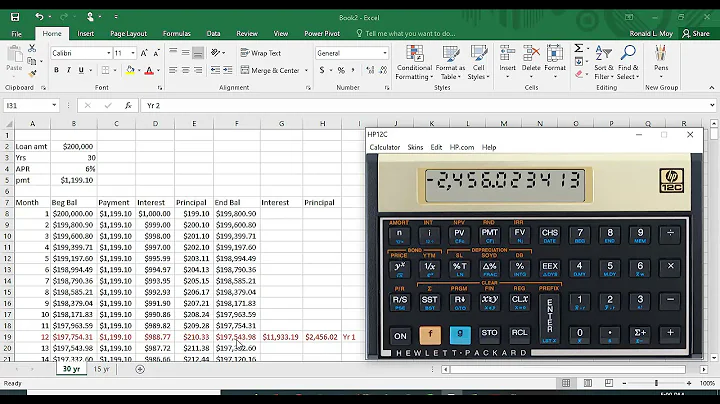Toggle Wrap Text

click(260, 53)
